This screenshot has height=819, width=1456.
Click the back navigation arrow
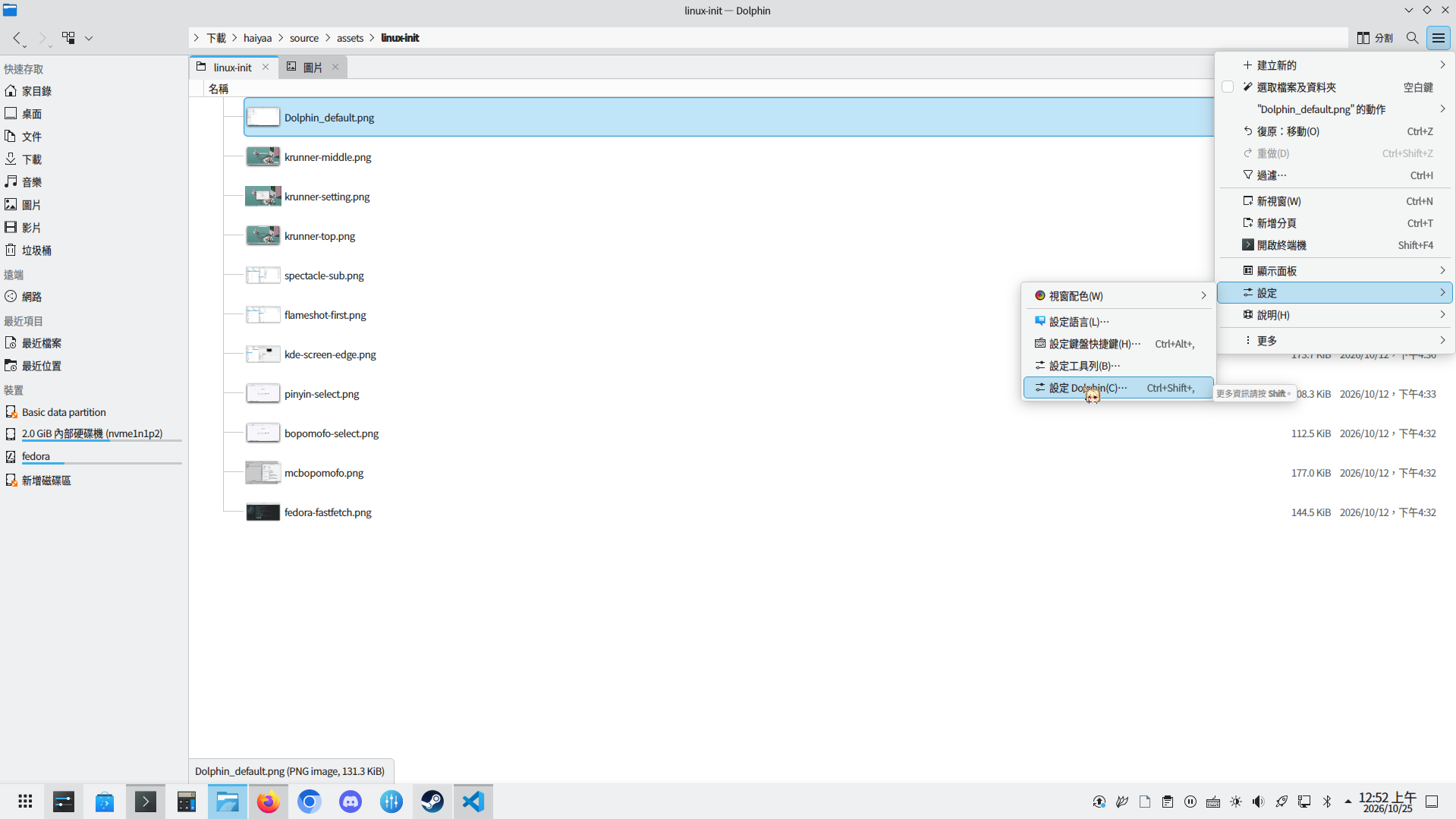(17, 38)
